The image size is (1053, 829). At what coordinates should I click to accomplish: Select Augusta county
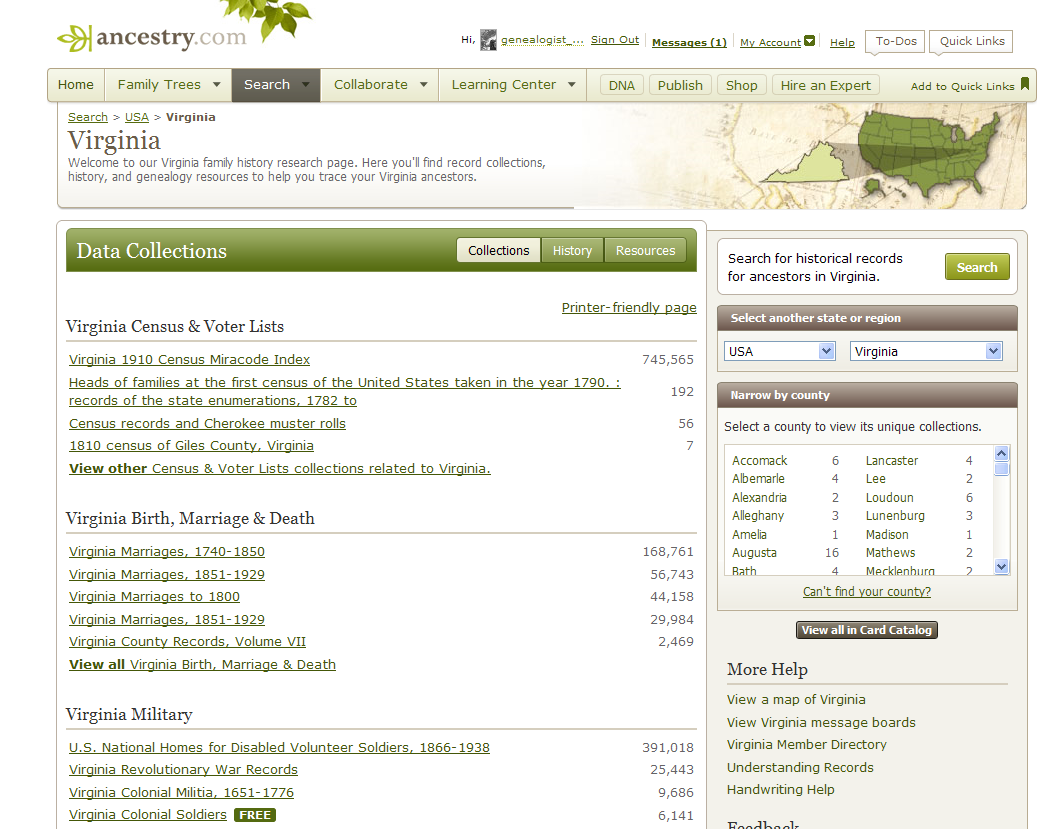tap(754, 552)
